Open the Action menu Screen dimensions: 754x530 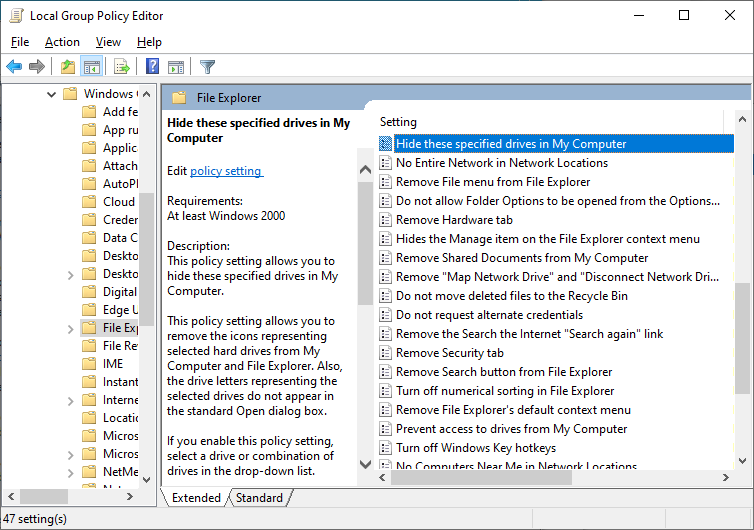coord(62,42)
